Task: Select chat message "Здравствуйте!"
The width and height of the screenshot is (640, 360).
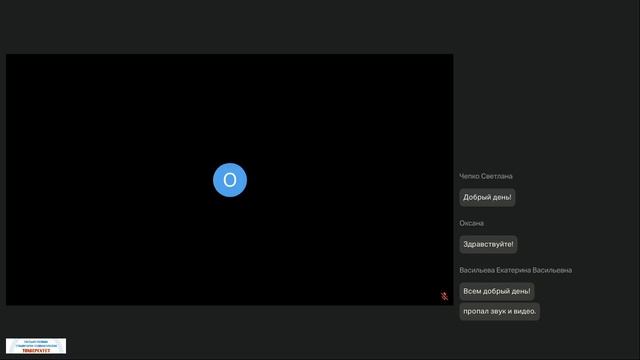Action: click(x=488, y=244)
